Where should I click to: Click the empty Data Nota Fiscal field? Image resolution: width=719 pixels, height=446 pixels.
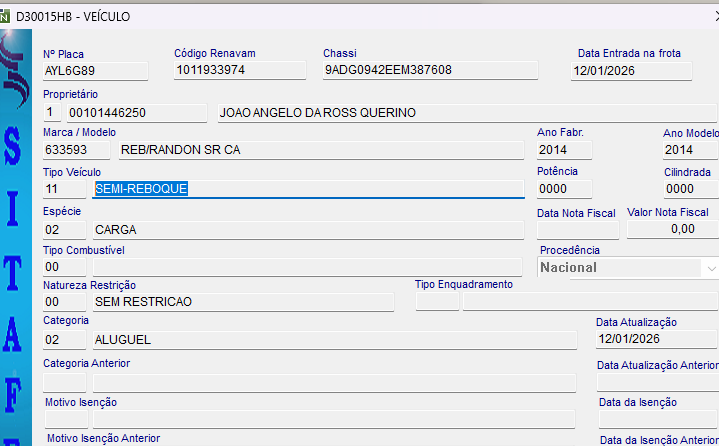click(577, 229)
